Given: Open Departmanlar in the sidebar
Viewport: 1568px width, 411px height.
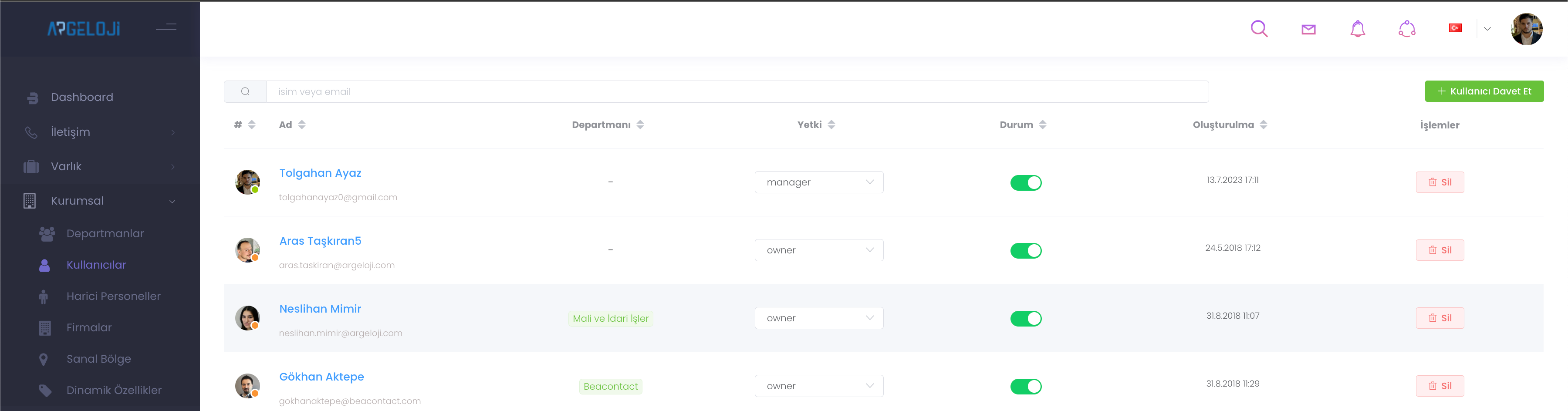Looking at the screenshot, I should point(105,234).
